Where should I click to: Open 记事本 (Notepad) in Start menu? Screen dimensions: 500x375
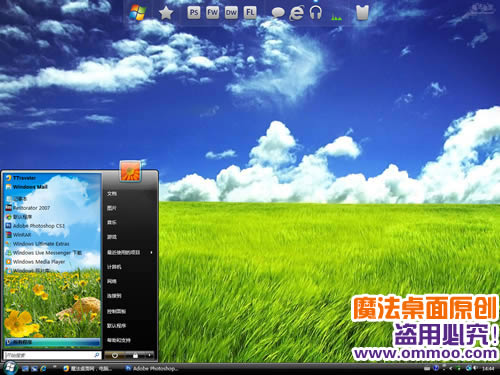tap(16, 199)
